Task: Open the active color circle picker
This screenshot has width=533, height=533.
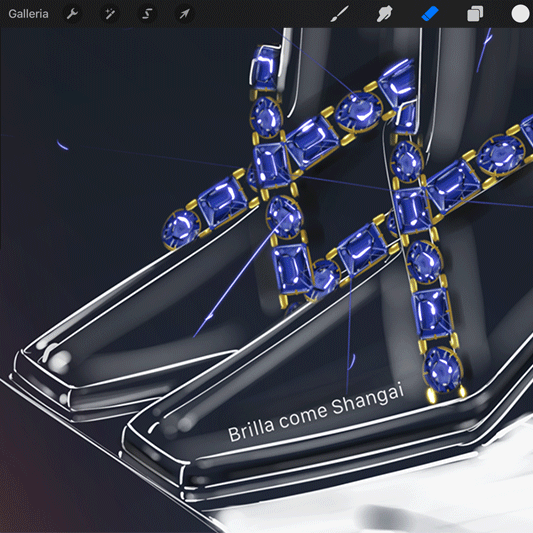Action: click(520, 14)
